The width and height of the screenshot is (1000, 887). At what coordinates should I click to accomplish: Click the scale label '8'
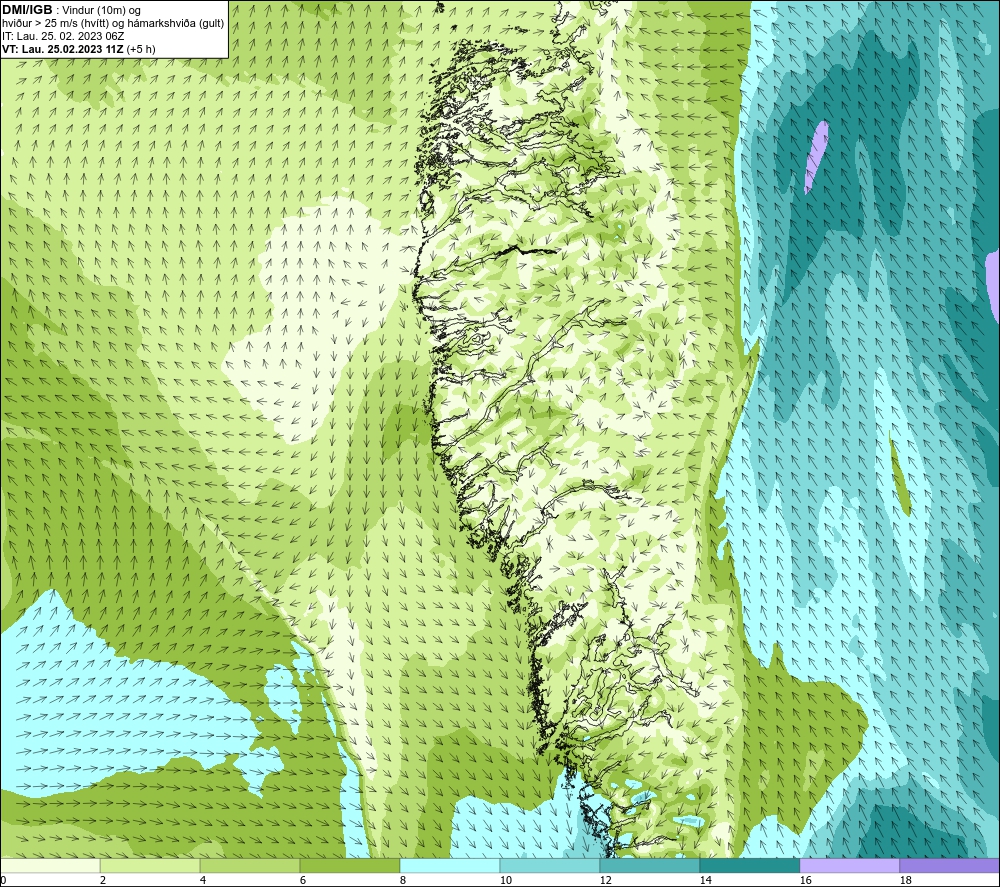click(x=403, y=881)
